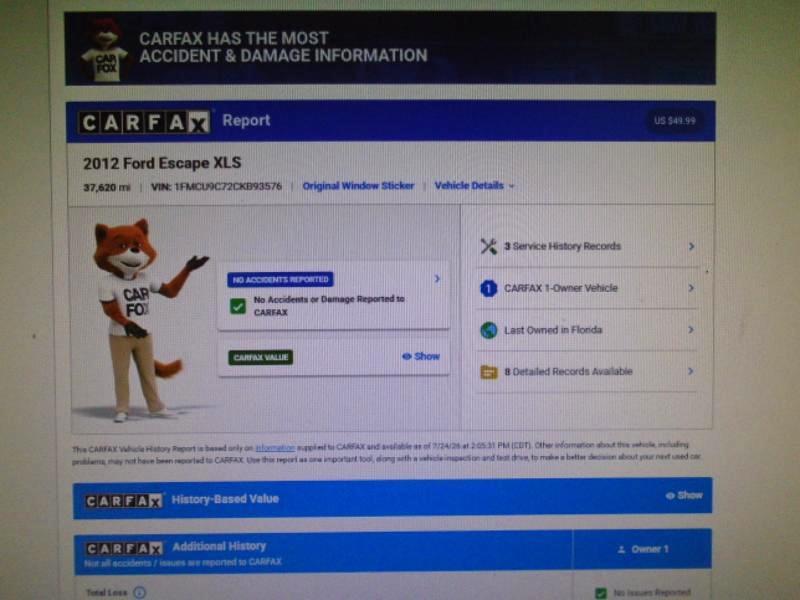Click the wrench Service History icon
The width and height of the screenshot is (800, 600).
[x=488, y=246]
